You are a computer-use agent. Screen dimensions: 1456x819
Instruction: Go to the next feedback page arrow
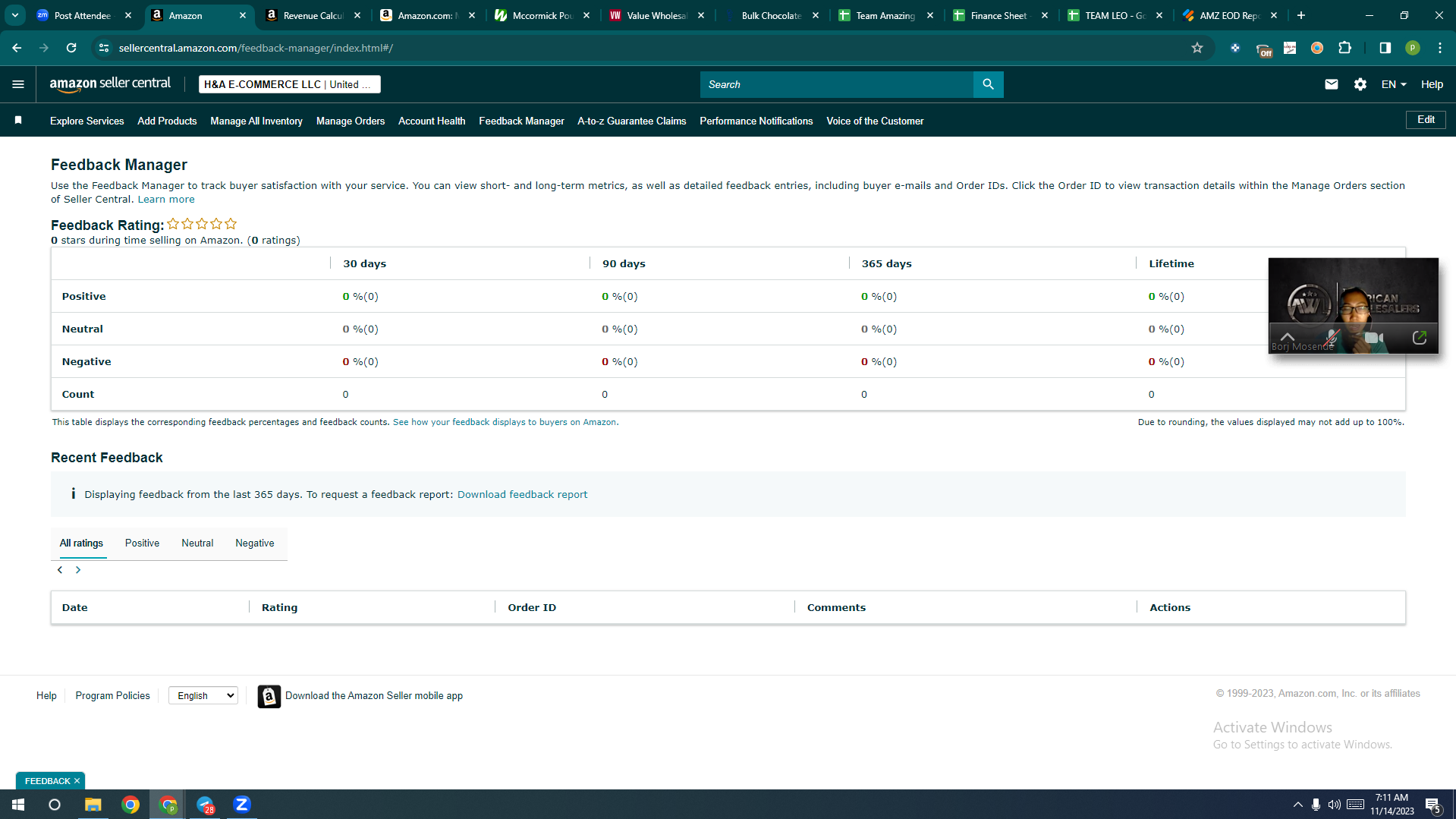(x=78, y=570)
